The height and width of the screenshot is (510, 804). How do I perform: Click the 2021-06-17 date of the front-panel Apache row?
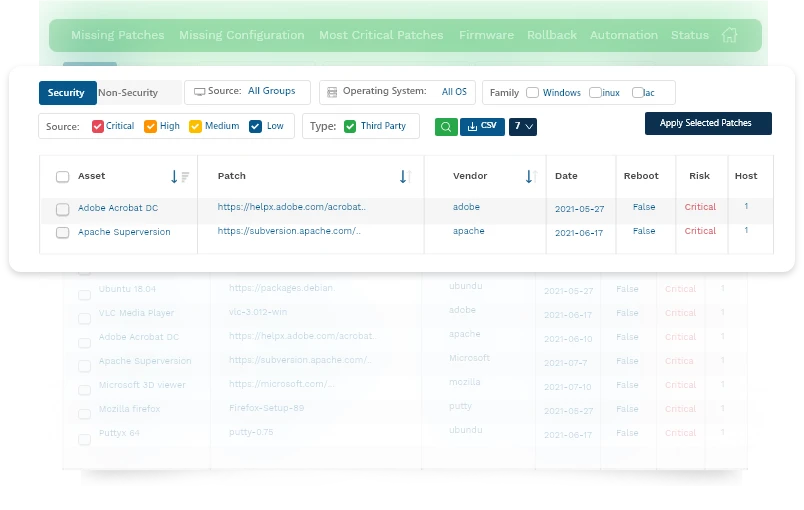579,233
